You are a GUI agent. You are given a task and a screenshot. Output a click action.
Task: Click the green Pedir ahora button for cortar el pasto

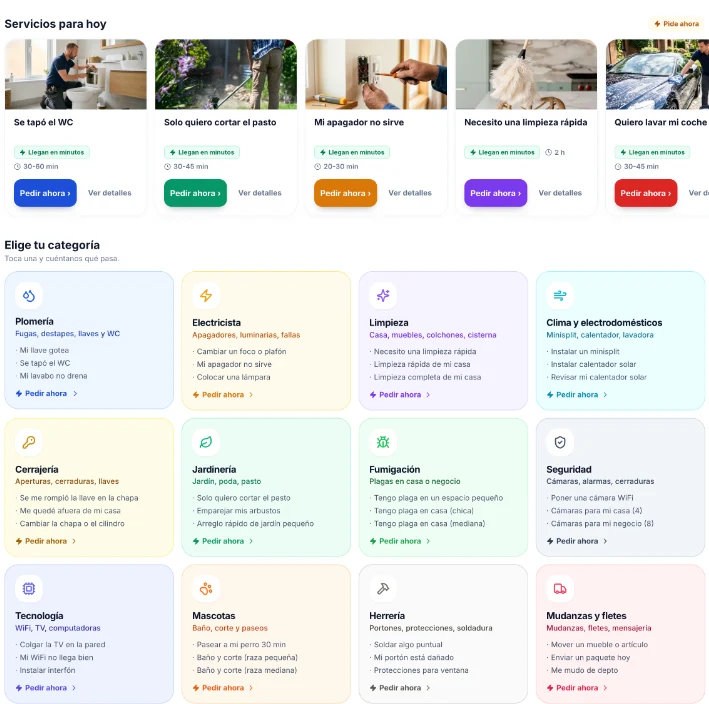pyautogui.click(x=195, y=193)
